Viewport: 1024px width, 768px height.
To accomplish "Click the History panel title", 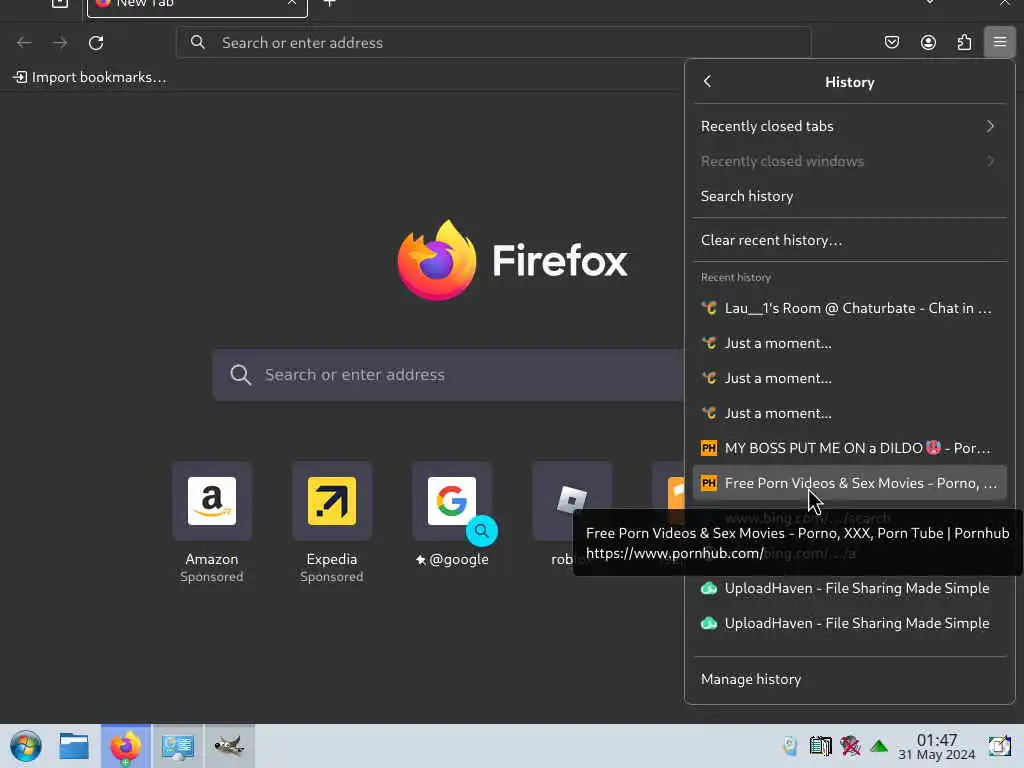I will pyautogui.click(x=849, y=82).
